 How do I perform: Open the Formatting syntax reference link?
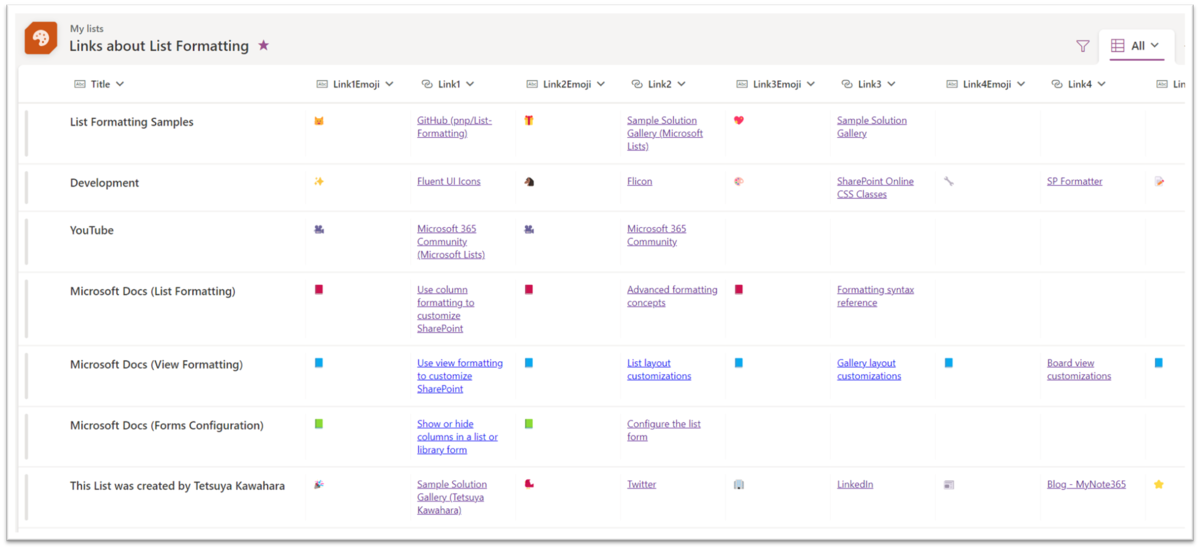click(x=875, y=296)
